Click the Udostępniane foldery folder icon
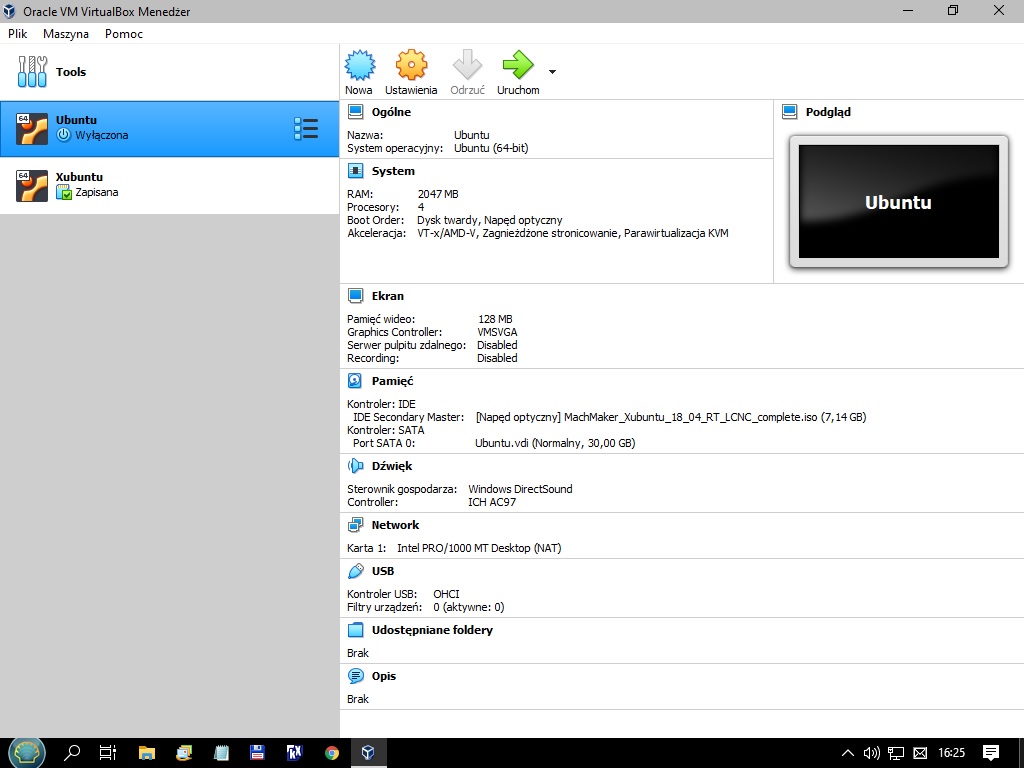 point(355,630)
